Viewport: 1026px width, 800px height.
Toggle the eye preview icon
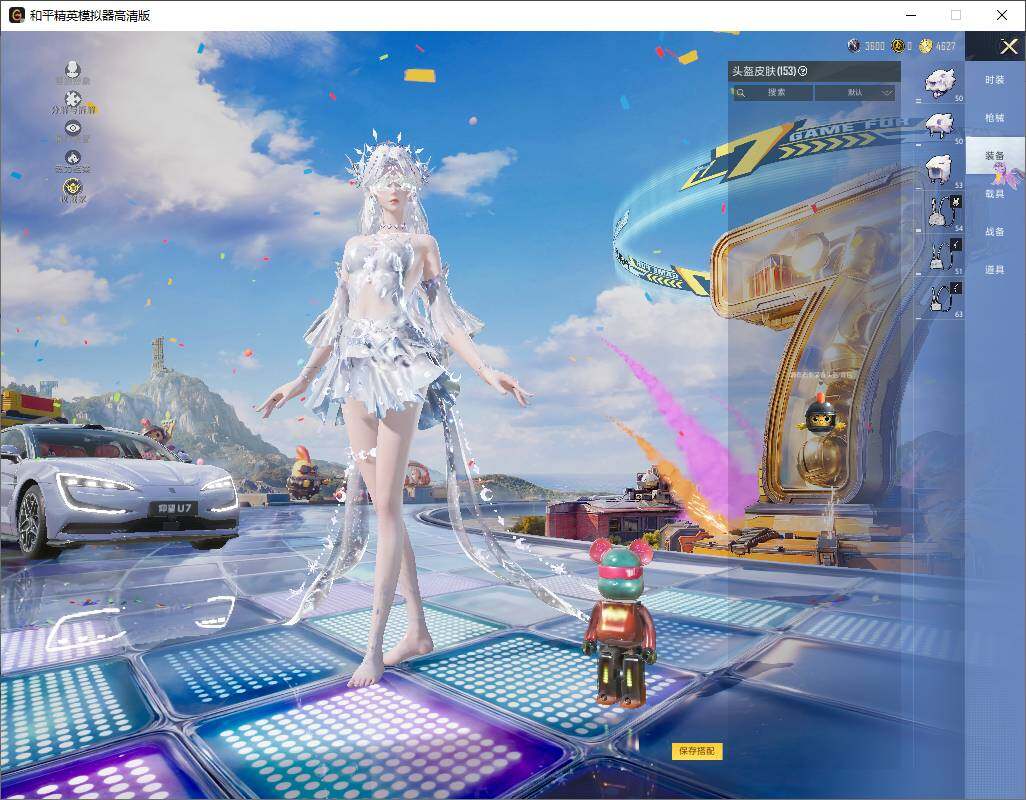click(x=73, y=128)
